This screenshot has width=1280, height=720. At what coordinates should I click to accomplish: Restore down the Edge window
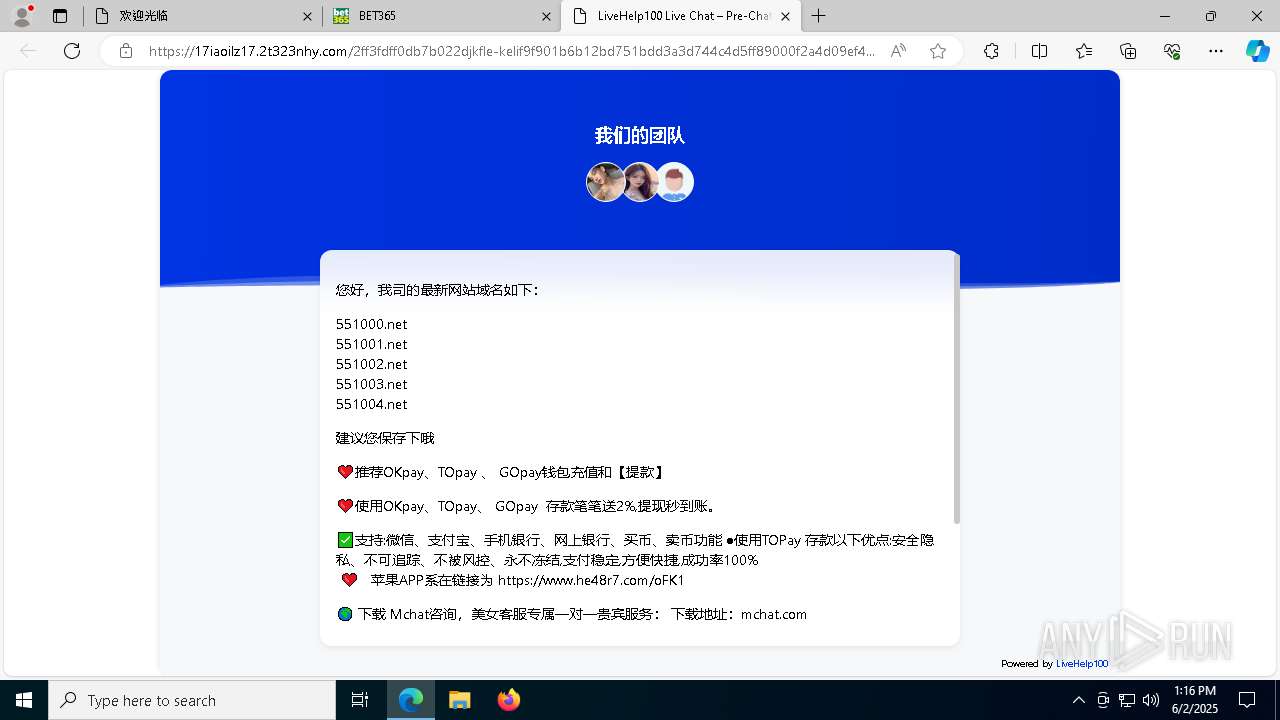pos(1211,16)
